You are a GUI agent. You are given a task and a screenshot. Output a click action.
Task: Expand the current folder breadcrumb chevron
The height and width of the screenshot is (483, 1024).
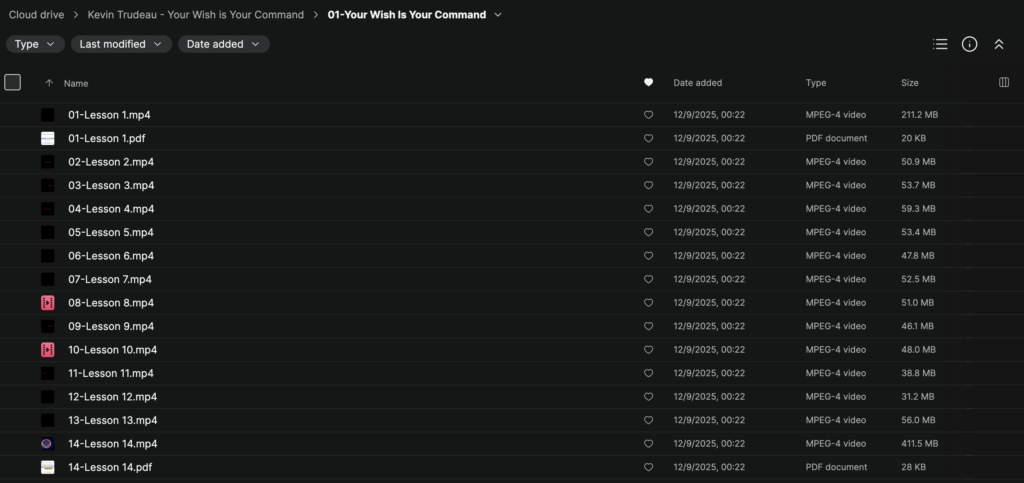(498, 15)
